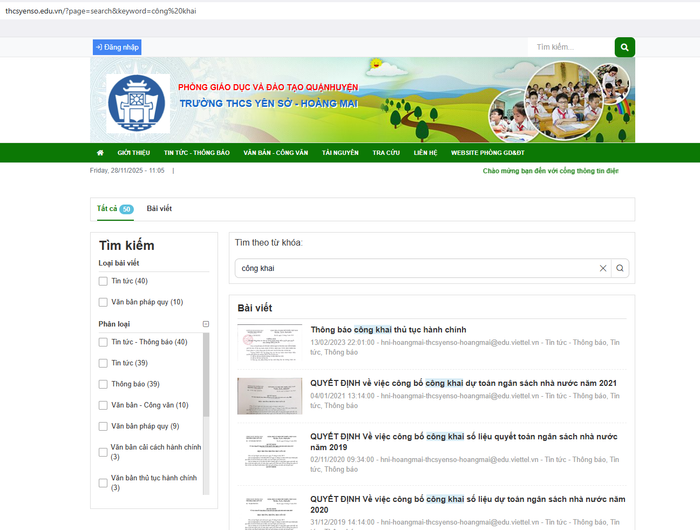700x530 pixels.
Task: Open the TRA CỨU menu
Action: click(x=386, y=153)
